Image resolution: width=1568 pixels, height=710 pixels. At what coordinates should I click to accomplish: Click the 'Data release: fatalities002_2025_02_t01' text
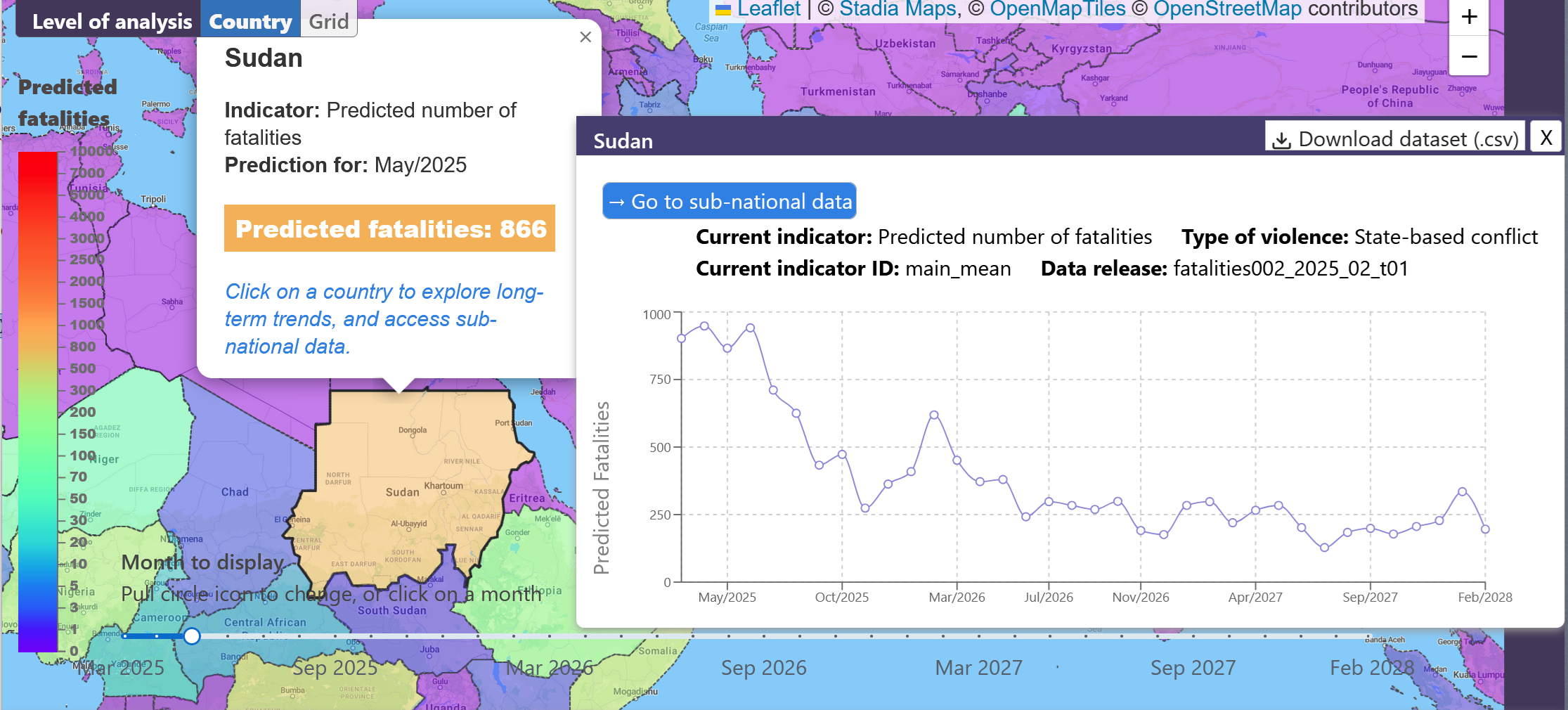click(1224, 269)
